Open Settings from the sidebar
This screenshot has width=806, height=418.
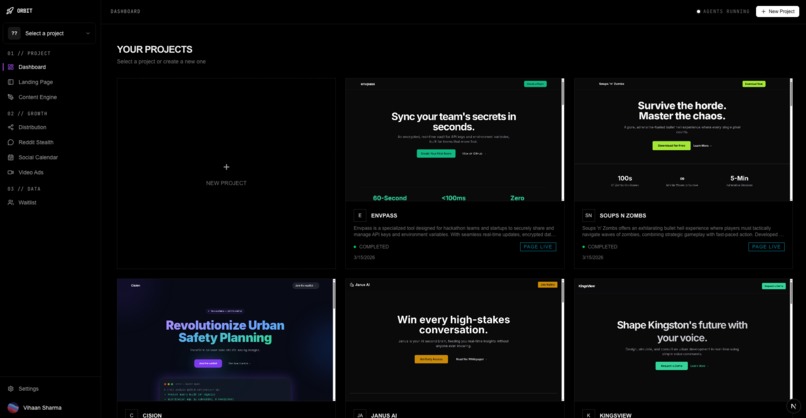(x=28, y=389)
